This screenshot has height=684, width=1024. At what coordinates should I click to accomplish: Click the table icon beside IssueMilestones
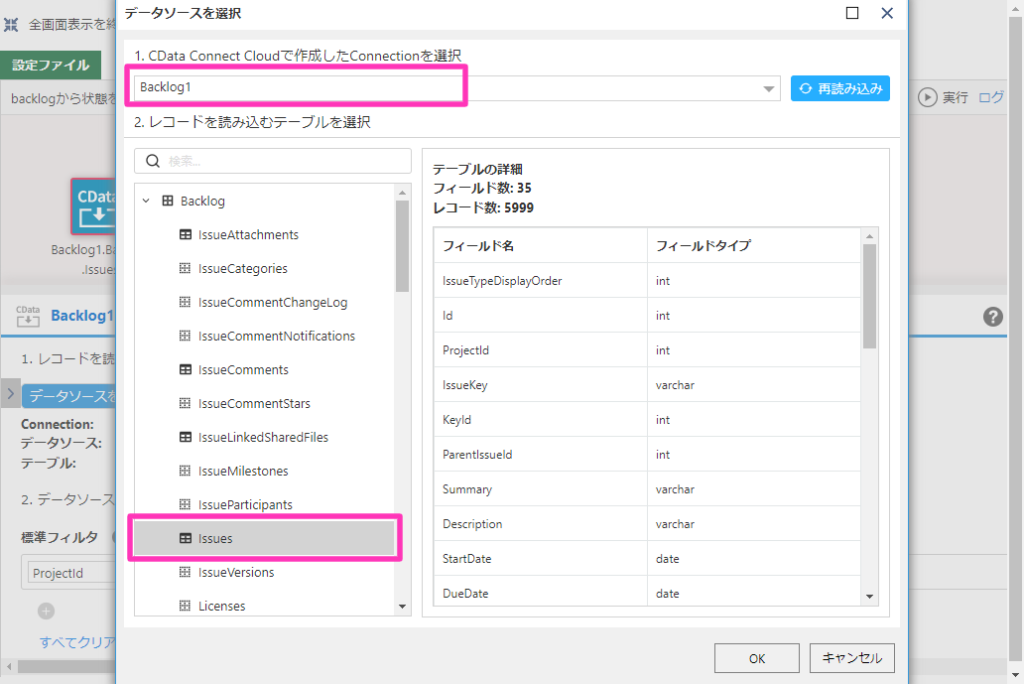point(185,471)
